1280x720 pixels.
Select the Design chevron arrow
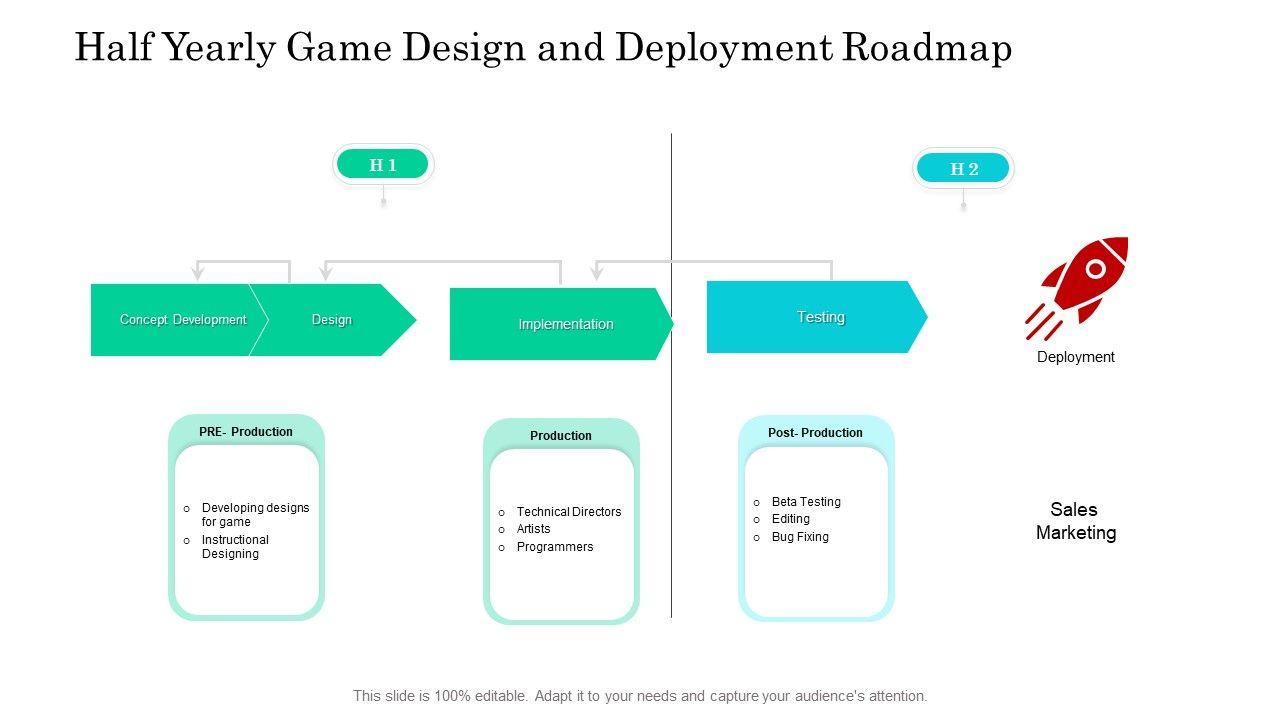[x=332, y=320]
